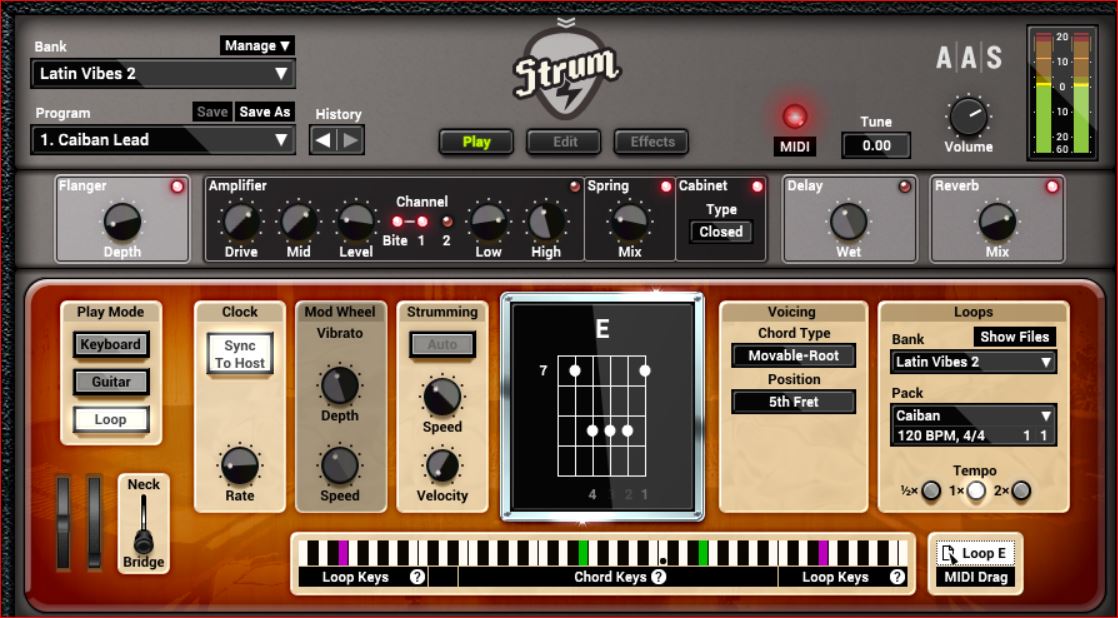Click the Amplifier Mid knob
The height and width of the screenshot is (618, 1118).
(299, 221)
